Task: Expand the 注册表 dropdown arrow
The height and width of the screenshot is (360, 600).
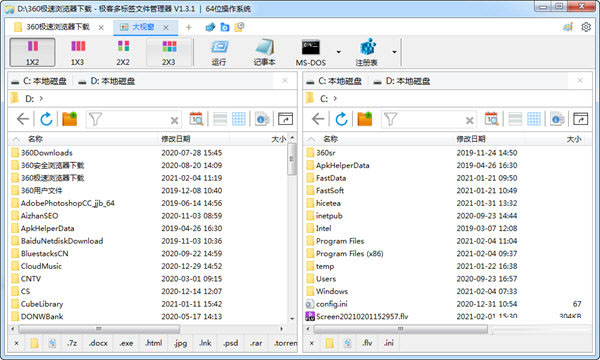Action: click(x=394, y=52)
